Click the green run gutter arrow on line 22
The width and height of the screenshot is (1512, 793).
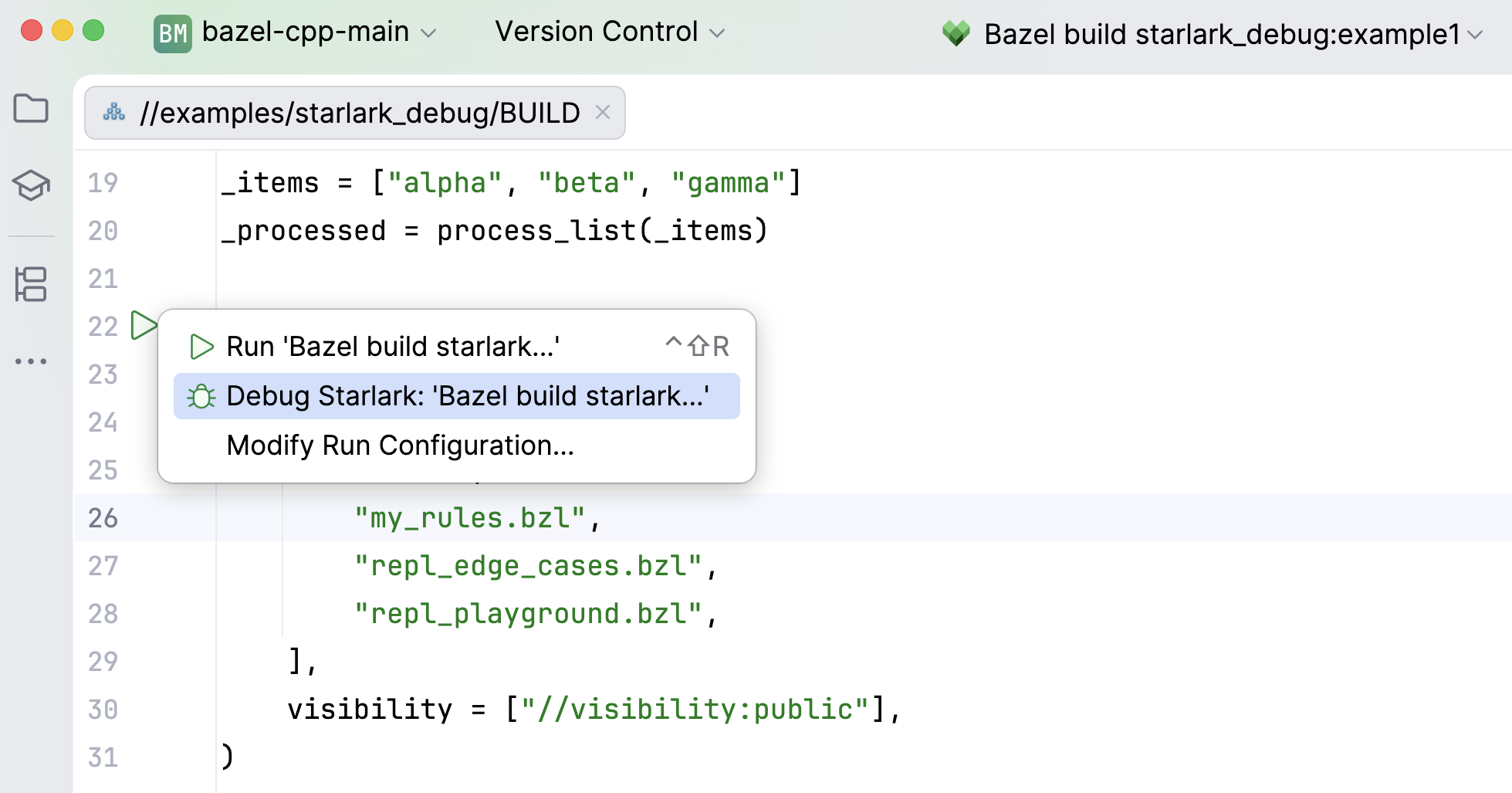click(x=144, y=325)
